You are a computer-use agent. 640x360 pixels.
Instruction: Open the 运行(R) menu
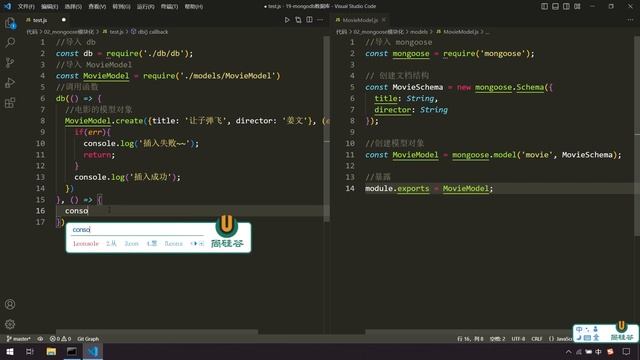(145, 7)
